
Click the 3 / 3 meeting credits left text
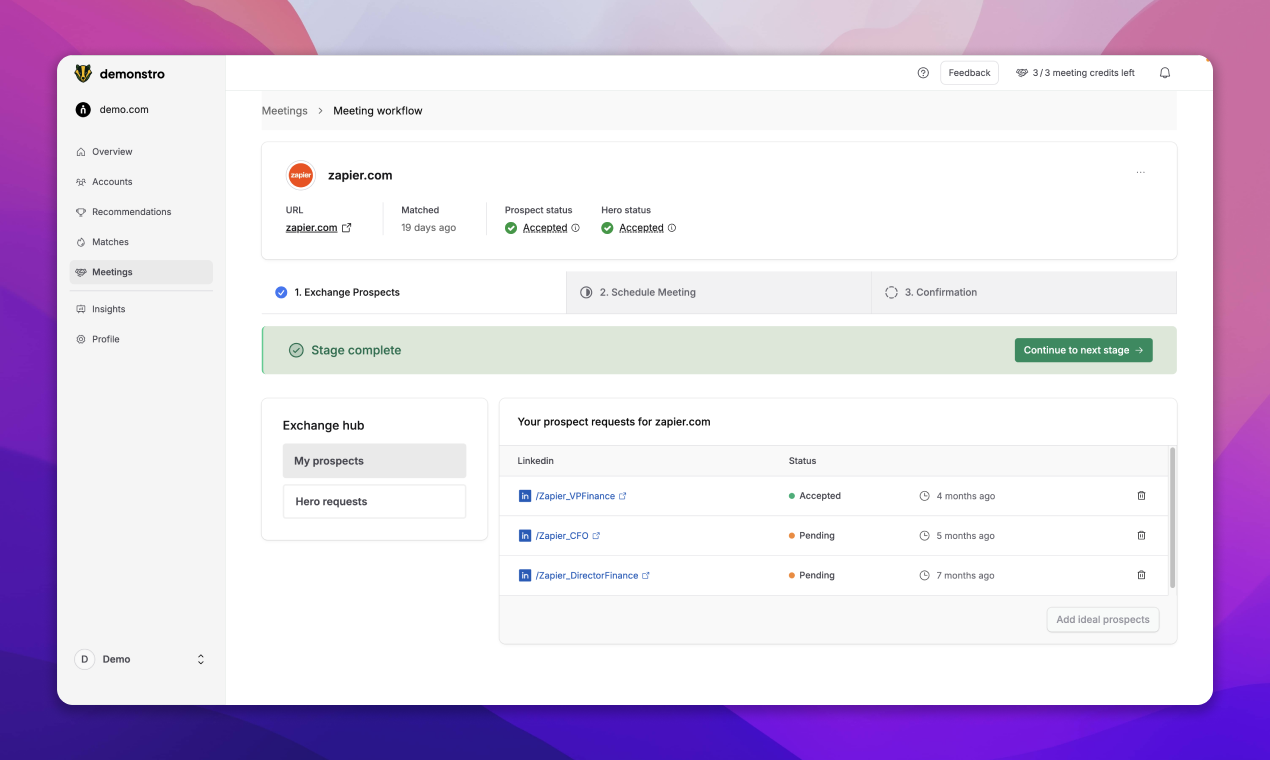1084,73
